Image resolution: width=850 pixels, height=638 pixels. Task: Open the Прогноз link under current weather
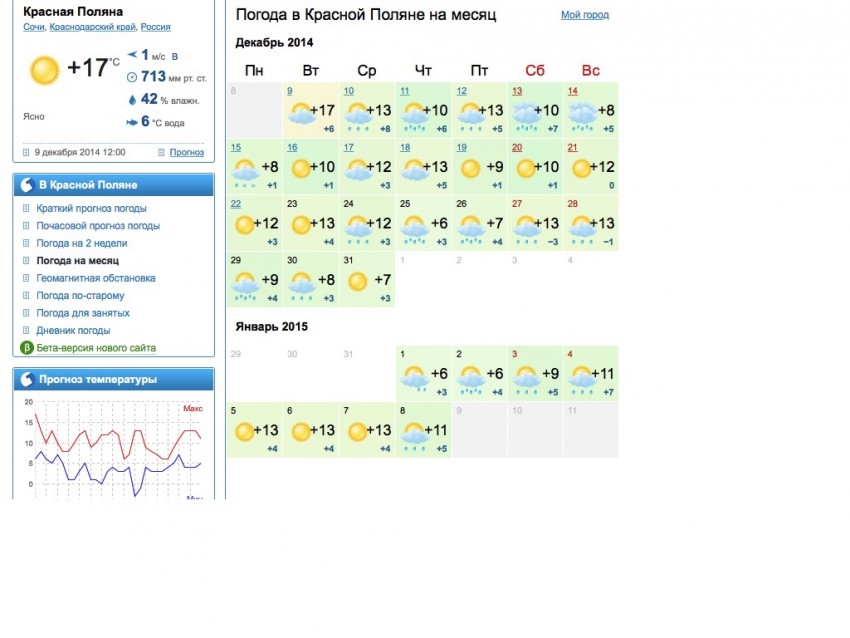pos(186,152)
